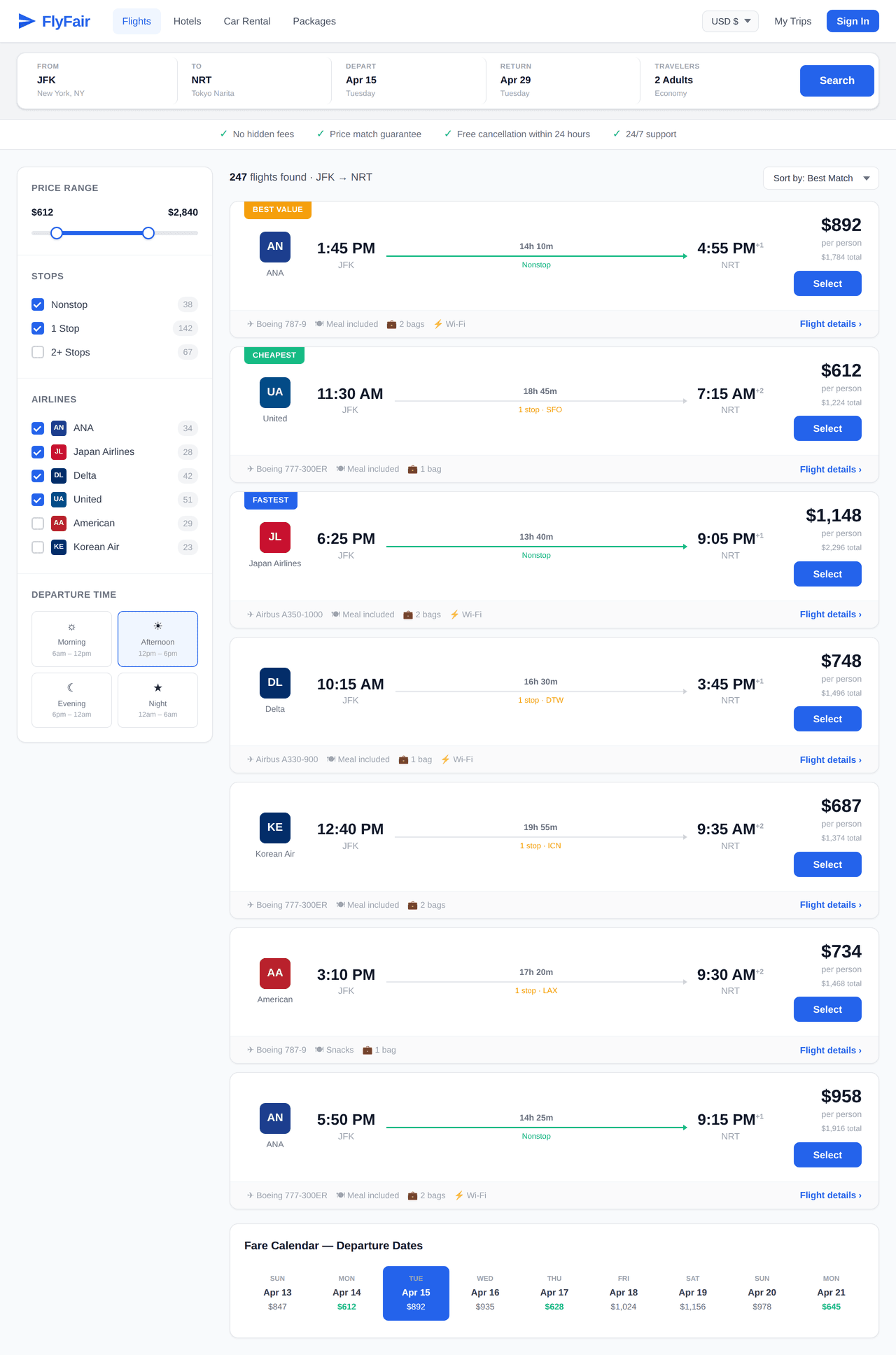Choose the Evening departure time tile
The width and height of the screenshot is (896, 1355).
(x=71, y=701)
